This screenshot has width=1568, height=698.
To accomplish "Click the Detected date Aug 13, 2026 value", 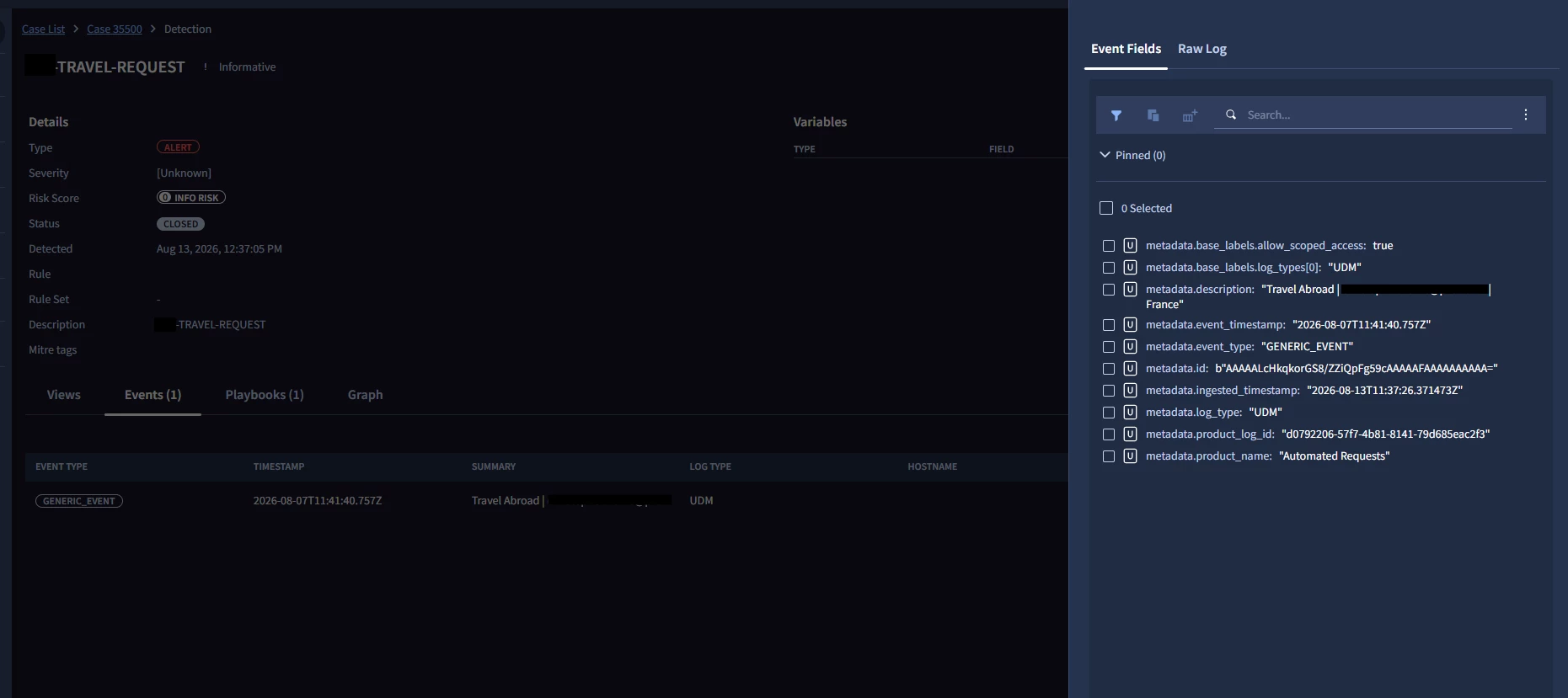I will (219, 249).
